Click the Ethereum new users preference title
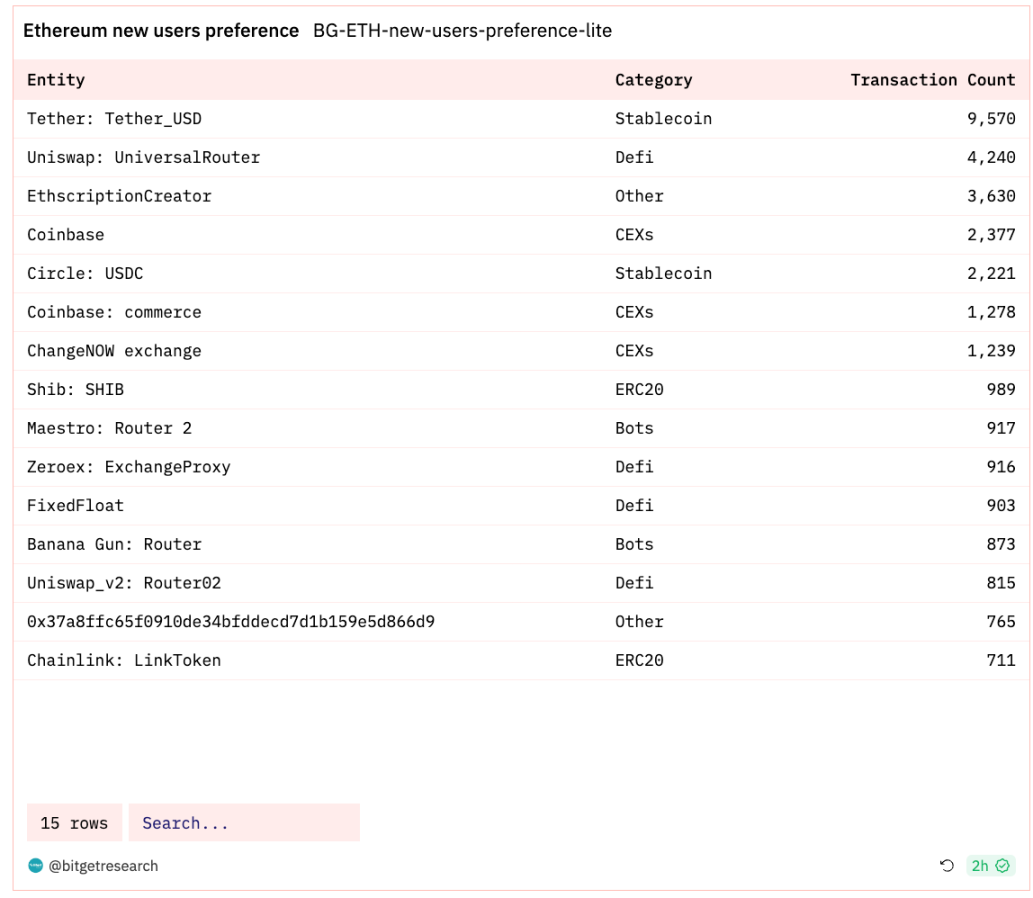The image size is (1033, 898). tap(161, 31)
